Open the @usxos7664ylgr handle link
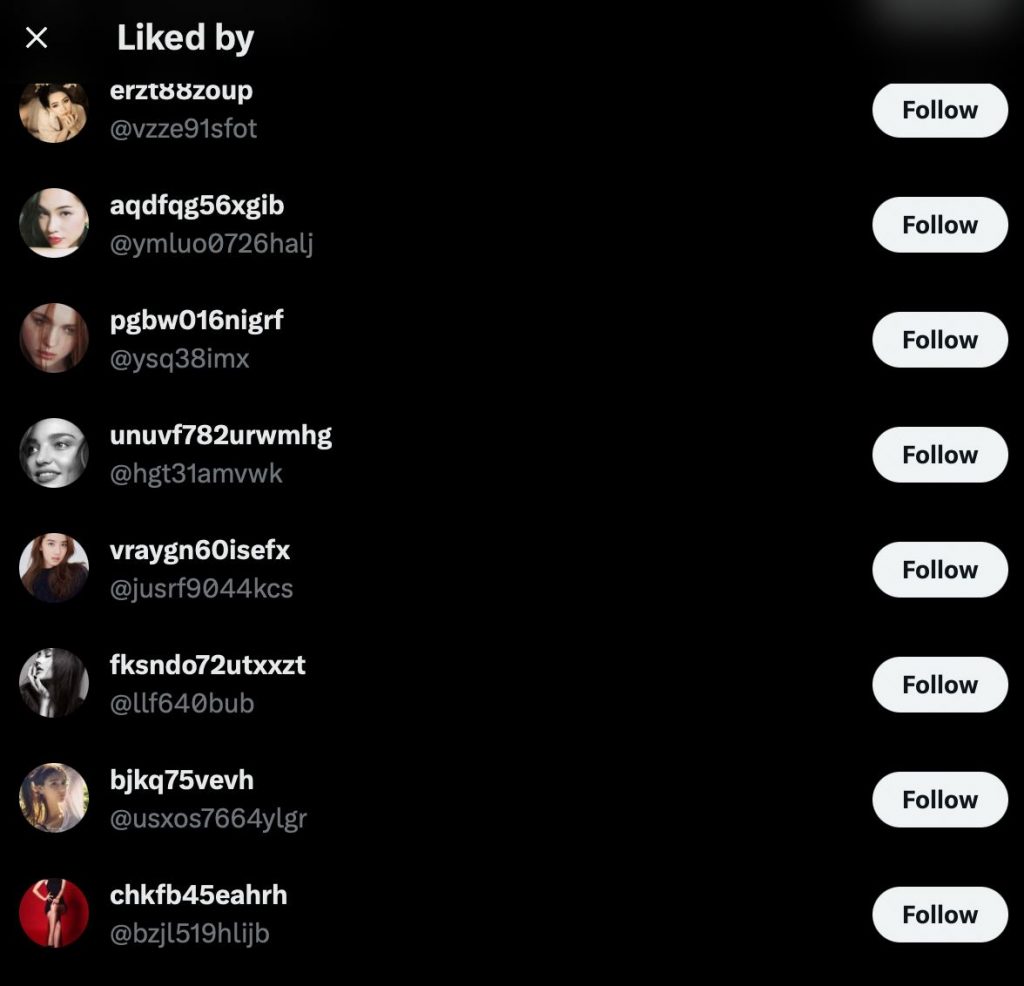The height and width of the screenshot is (986, 1024). coord(208,819)
